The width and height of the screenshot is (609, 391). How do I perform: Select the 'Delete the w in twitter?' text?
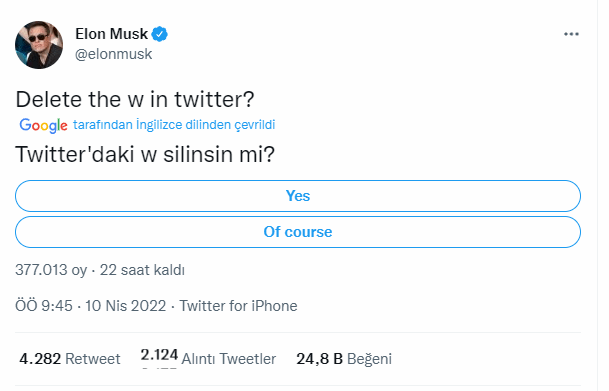135,99
